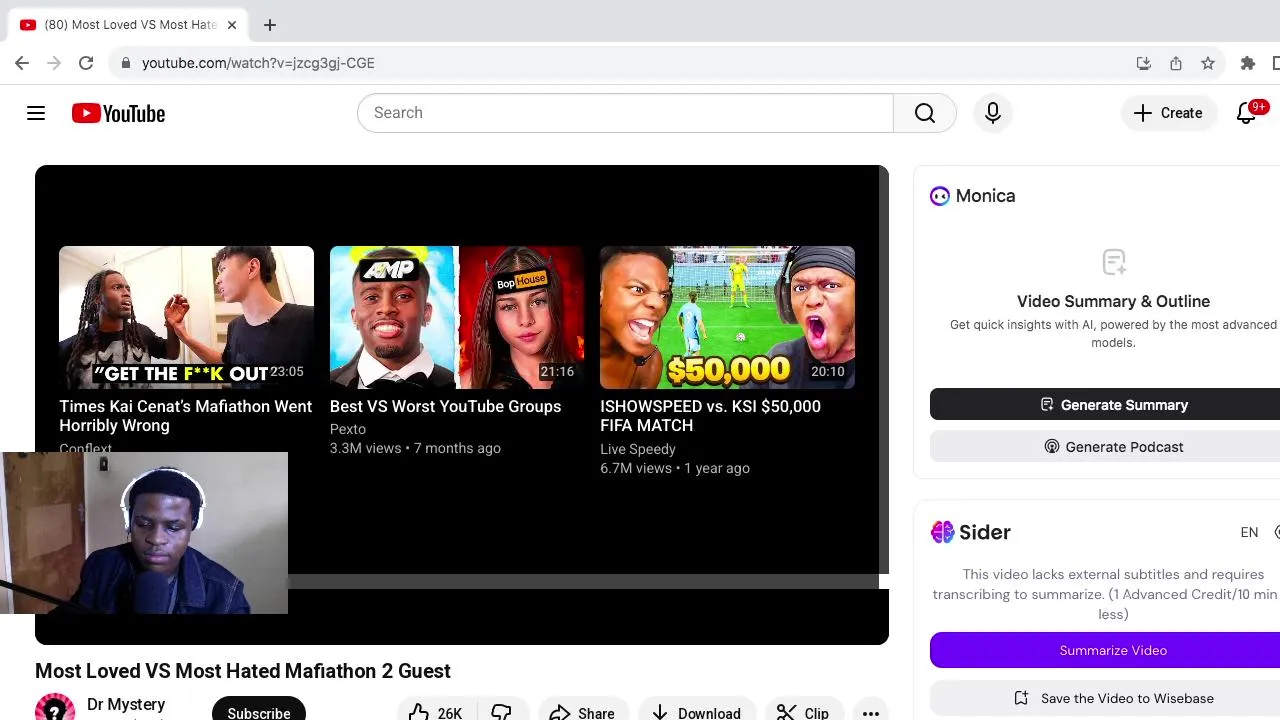Click the browser forward arrow

coord(54,63)
